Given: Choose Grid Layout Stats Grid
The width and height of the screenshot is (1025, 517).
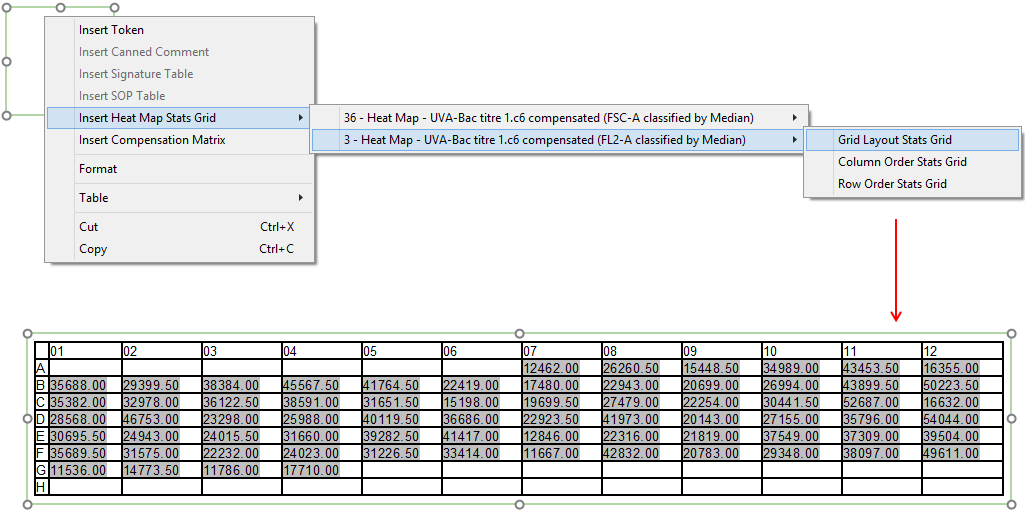Looking at the screenshot, I should point(894,140).
